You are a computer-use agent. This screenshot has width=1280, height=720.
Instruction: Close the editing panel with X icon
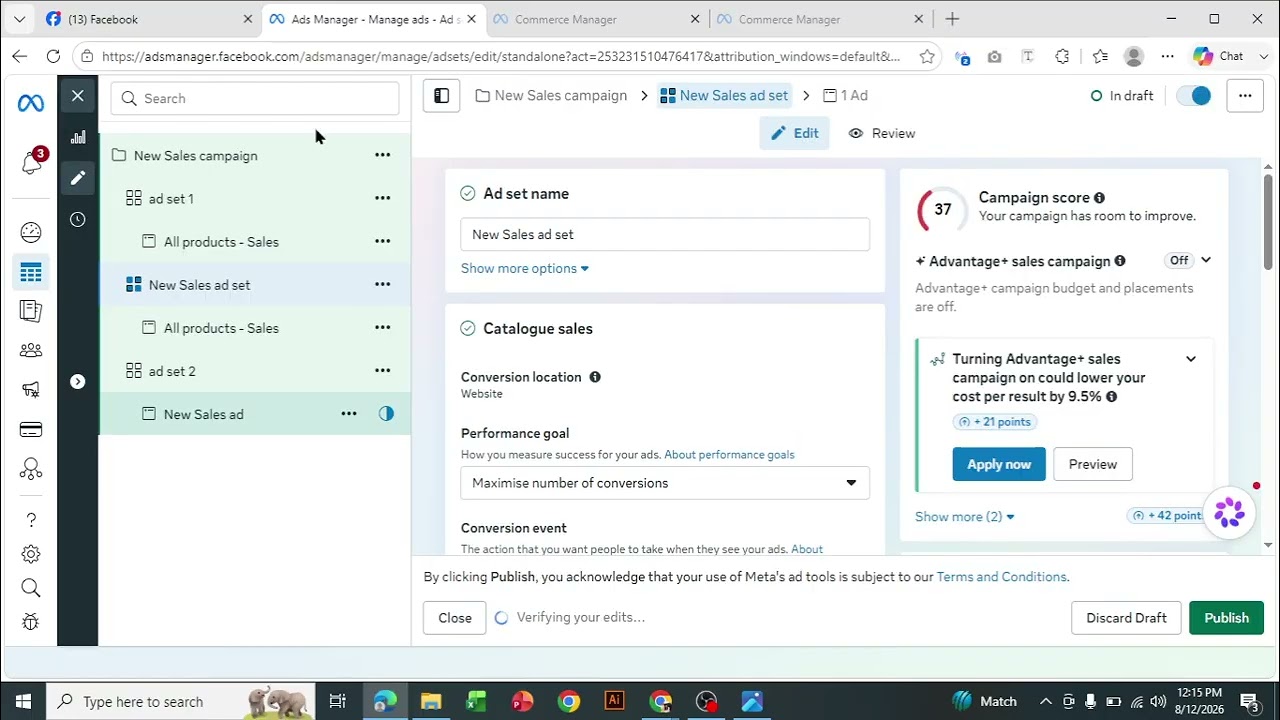point(78,96)
